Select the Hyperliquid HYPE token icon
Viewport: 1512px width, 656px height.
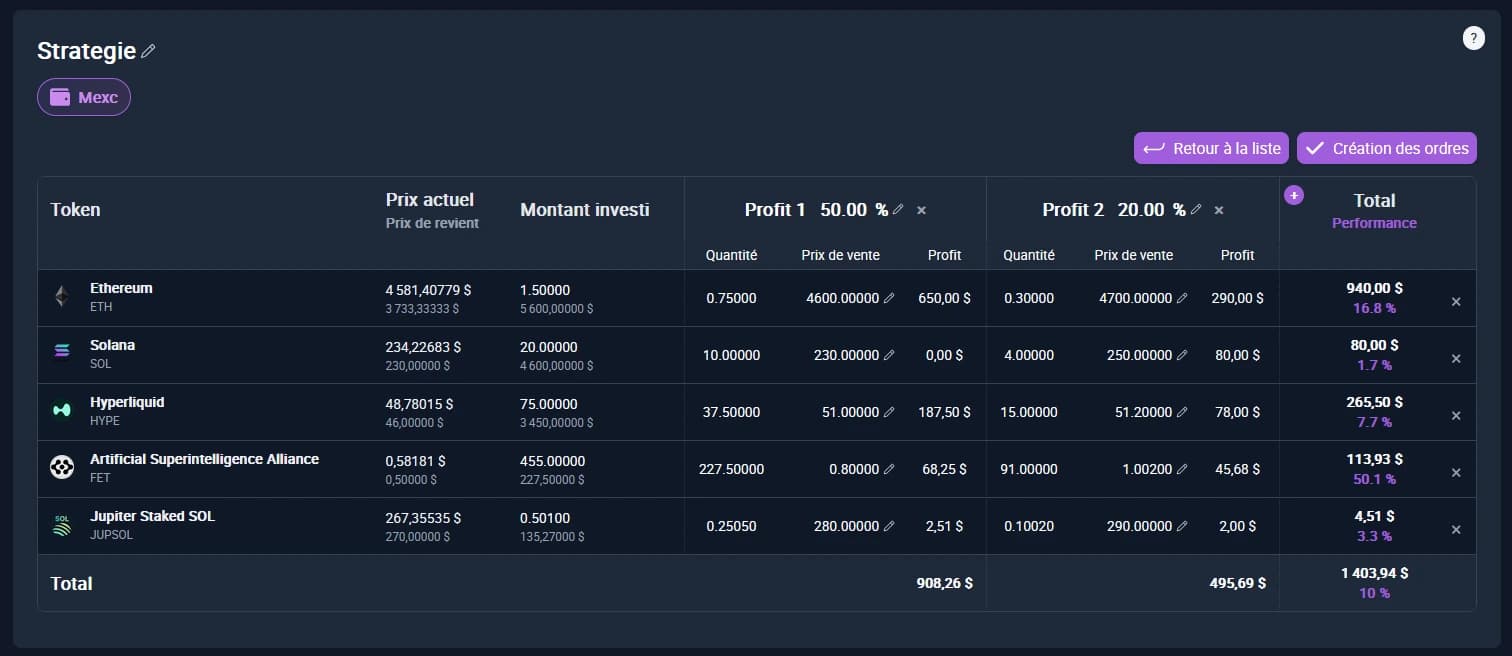tap(61, 410)
